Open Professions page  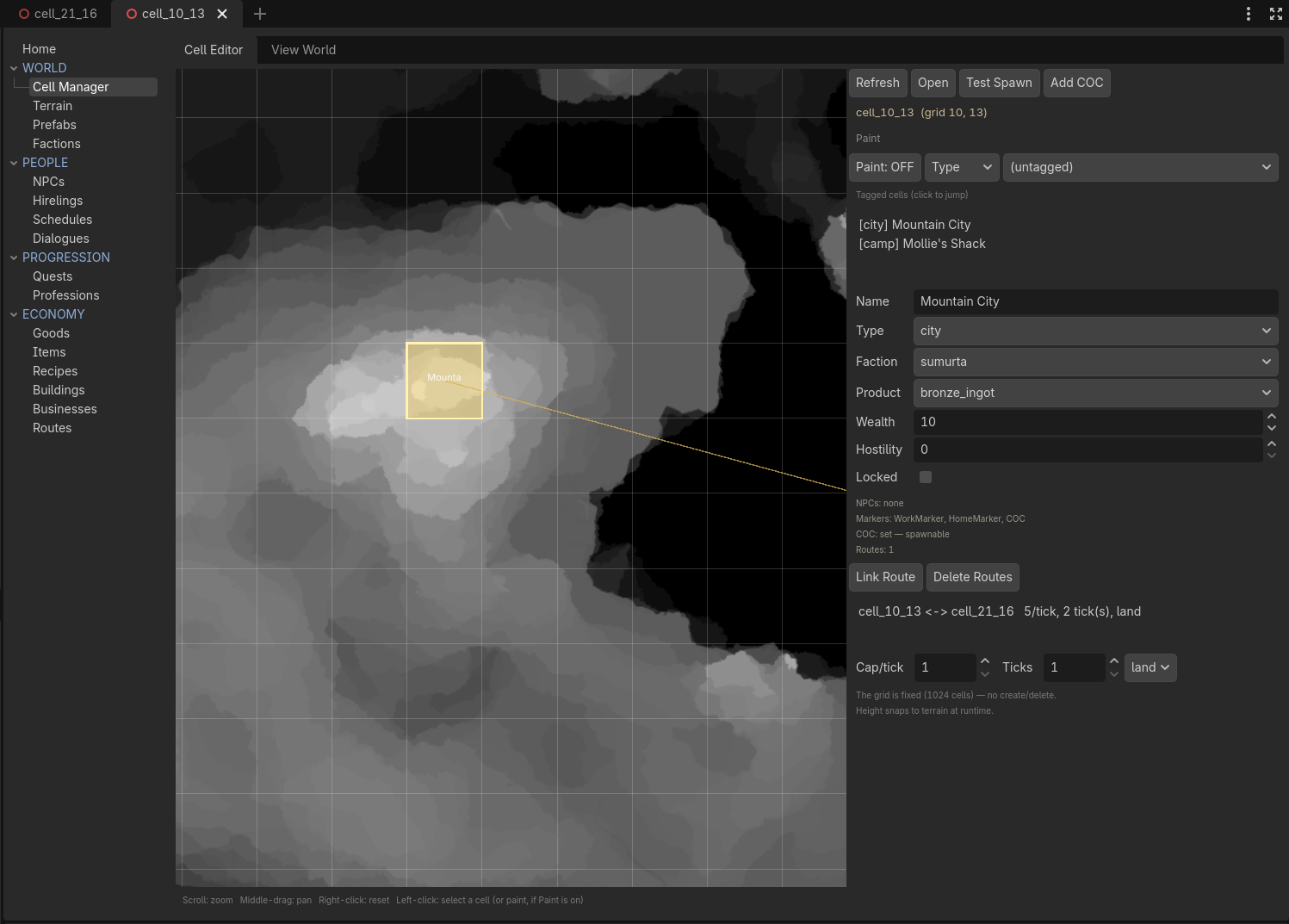pos(65,295)
